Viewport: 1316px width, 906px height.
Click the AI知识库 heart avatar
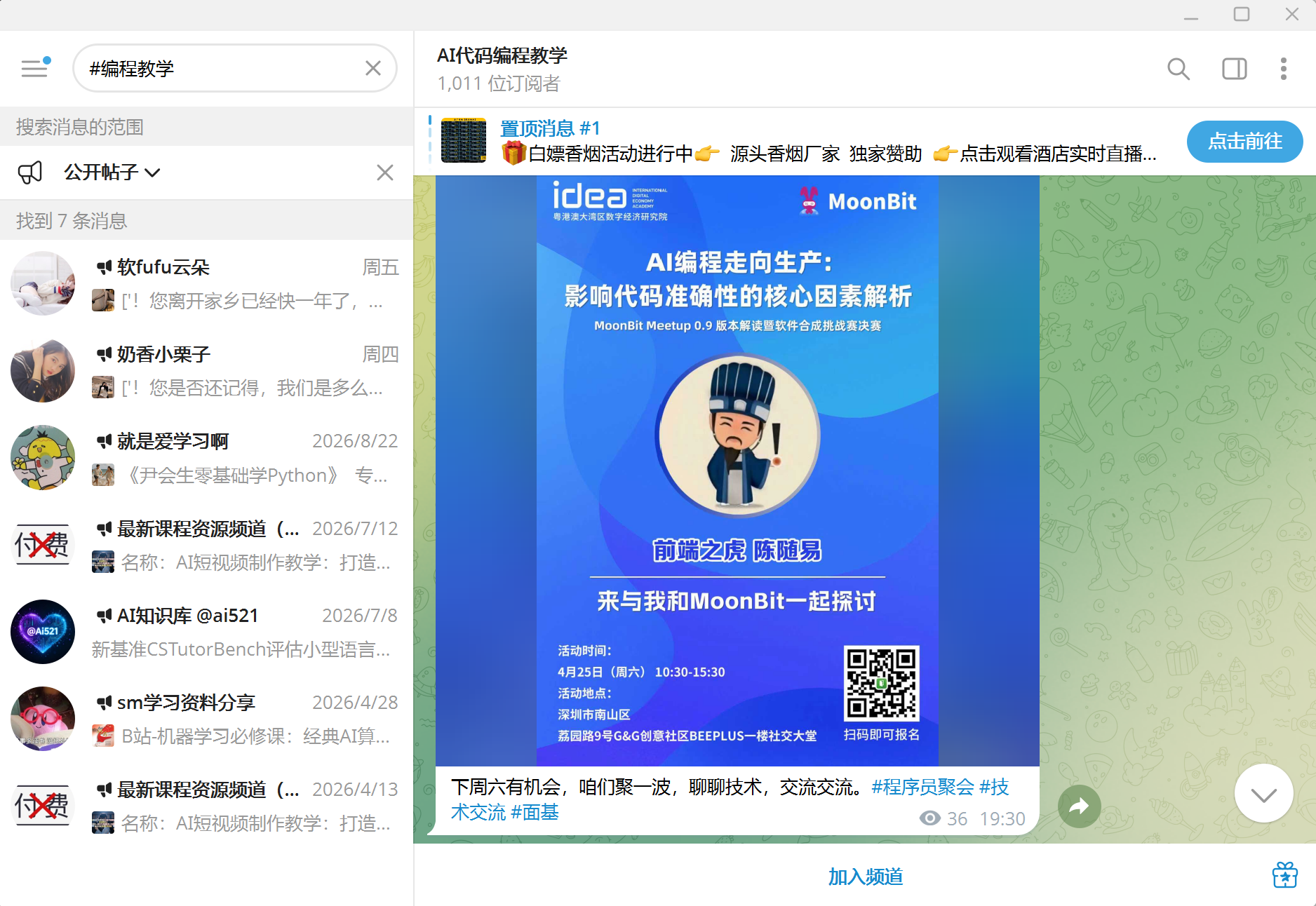43,632
